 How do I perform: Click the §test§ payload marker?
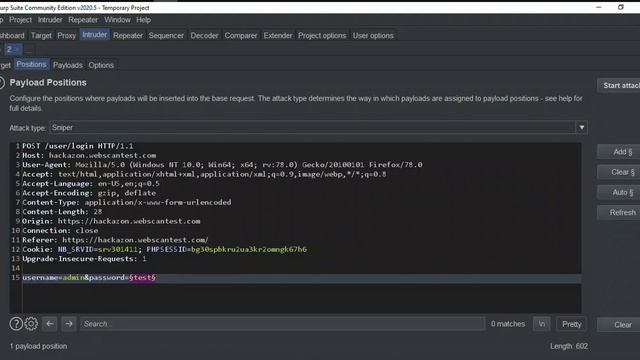pyautogui.click(x=142, y=278)
